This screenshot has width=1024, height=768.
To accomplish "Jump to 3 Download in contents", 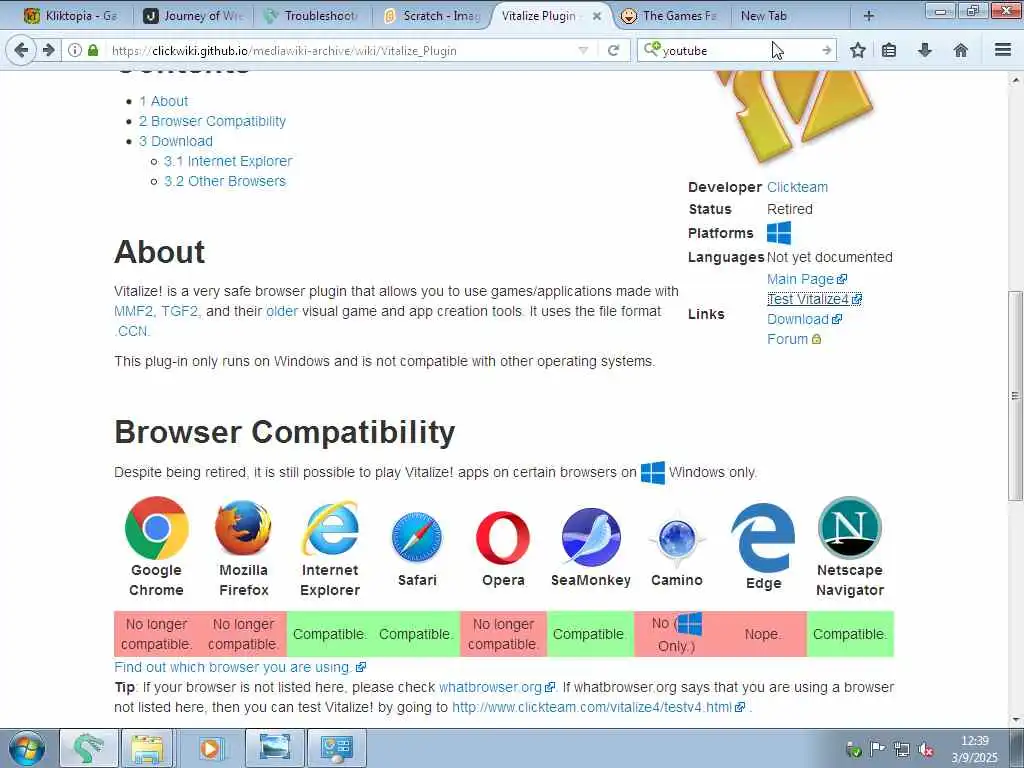I will [176, 141].
